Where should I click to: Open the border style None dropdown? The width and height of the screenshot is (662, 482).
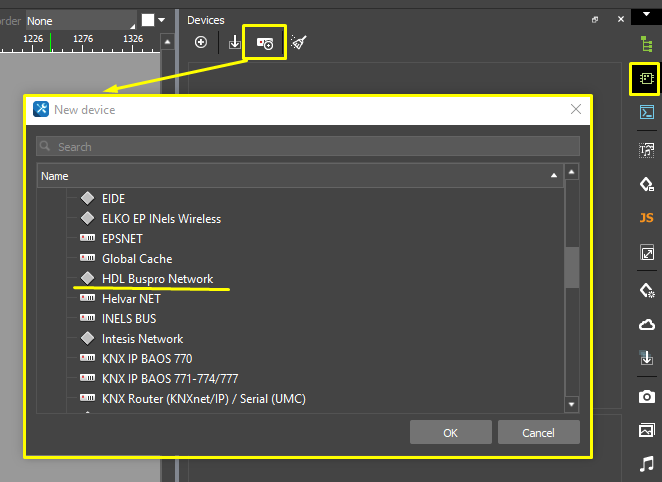click(81, 20)
